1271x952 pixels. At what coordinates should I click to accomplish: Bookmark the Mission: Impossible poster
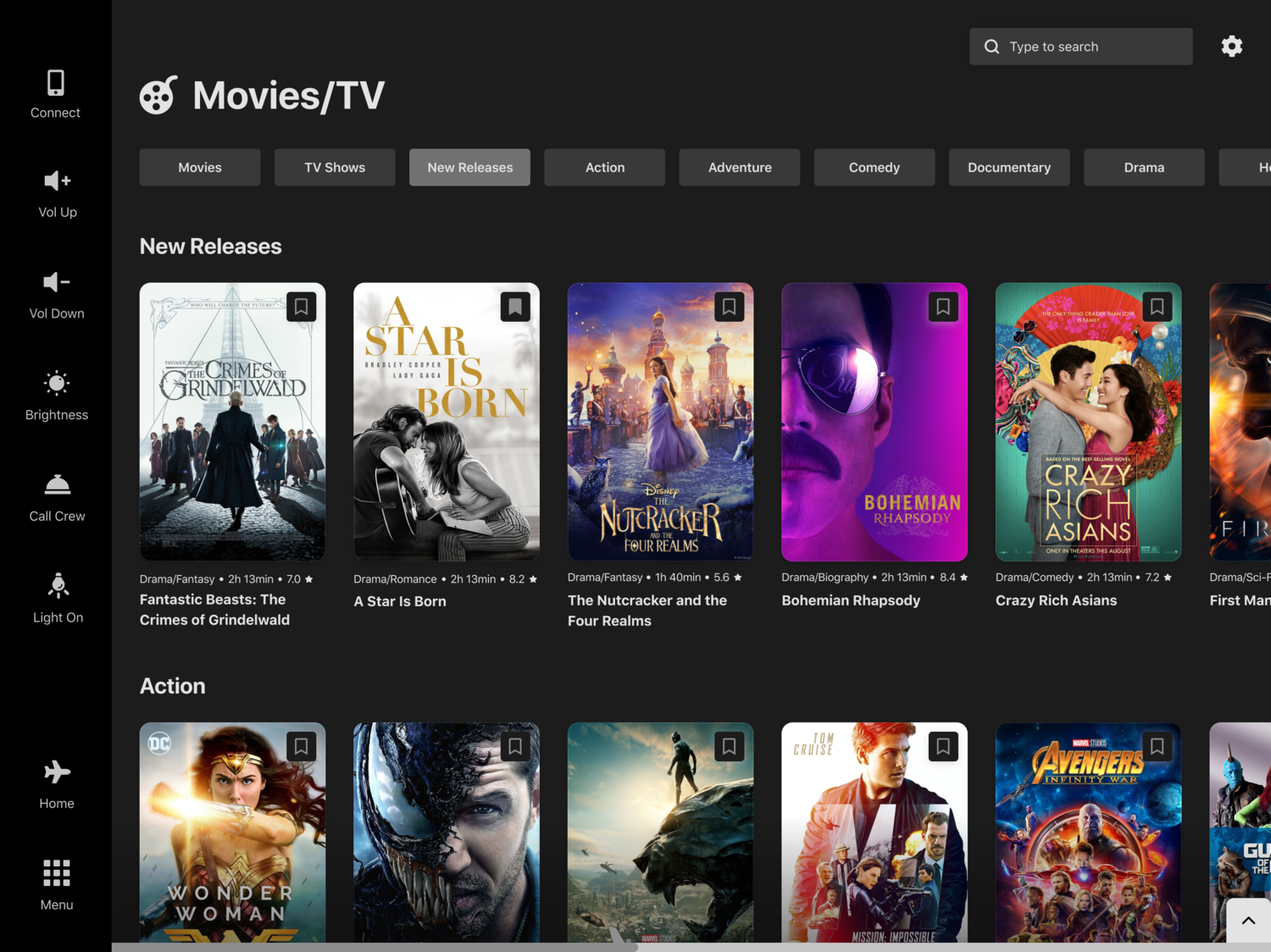pyautogui.click(x=943, y=746)
